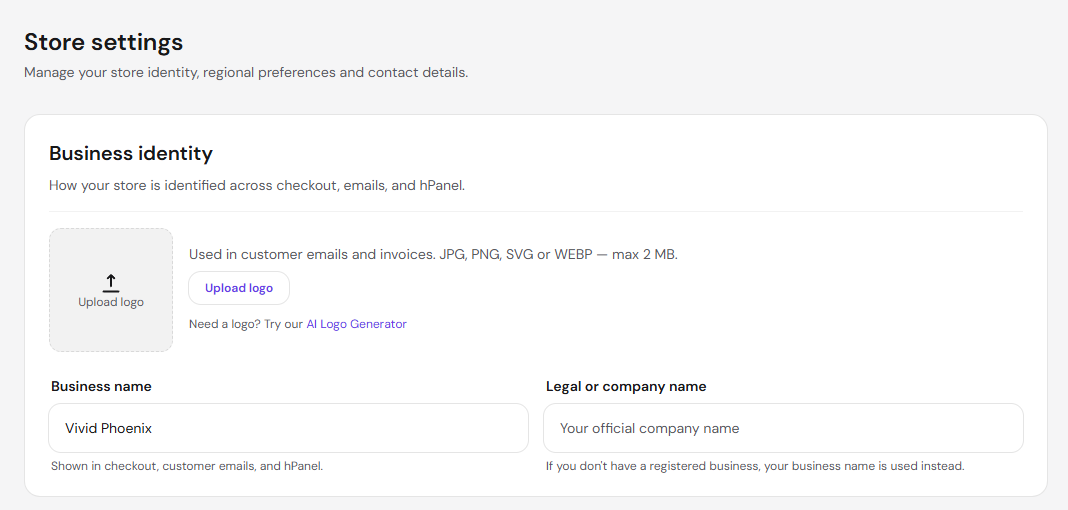Open the dashed logo upload dropzone
Screen dimensions: 1068x510
pos(111,290)
